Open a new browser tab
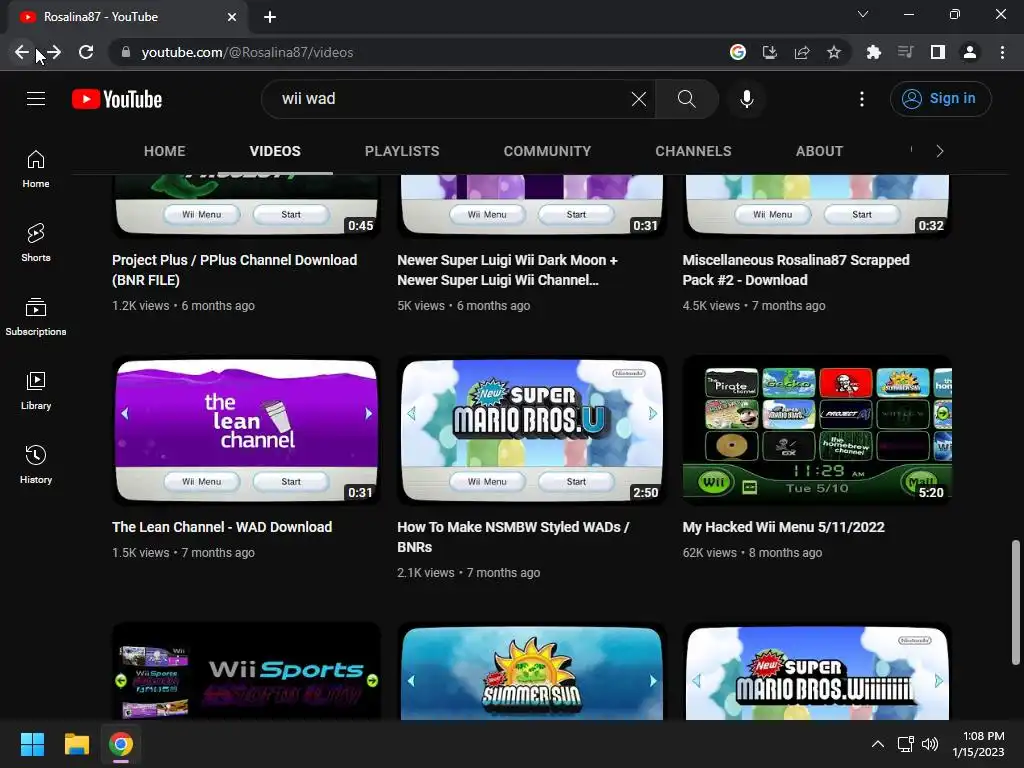 pyautogui.click(x=270, y=17)
